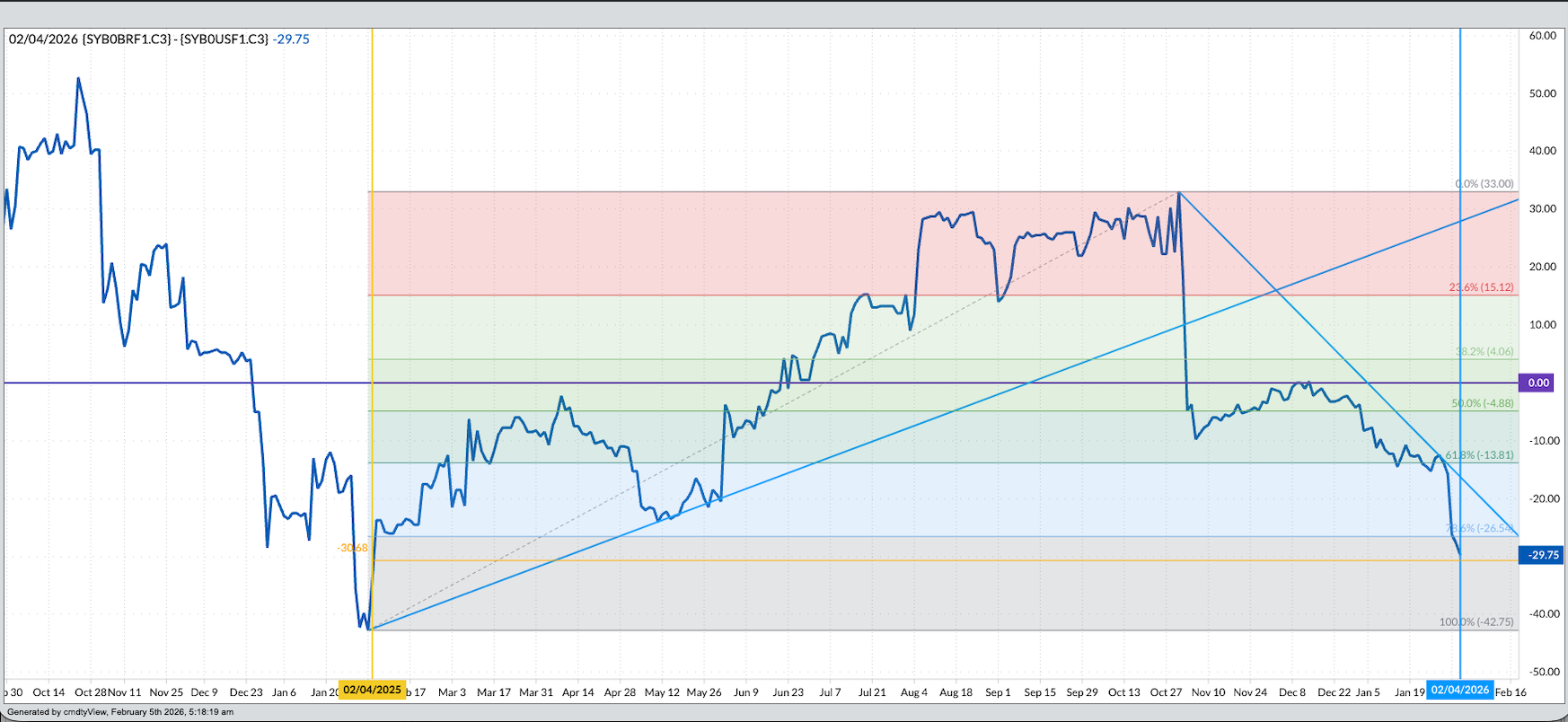Image resolution: width=1568 pixels, height=722 pixels.
Task: Click the blue 02/04/2026 date marker
Action: click(1459, 691)
